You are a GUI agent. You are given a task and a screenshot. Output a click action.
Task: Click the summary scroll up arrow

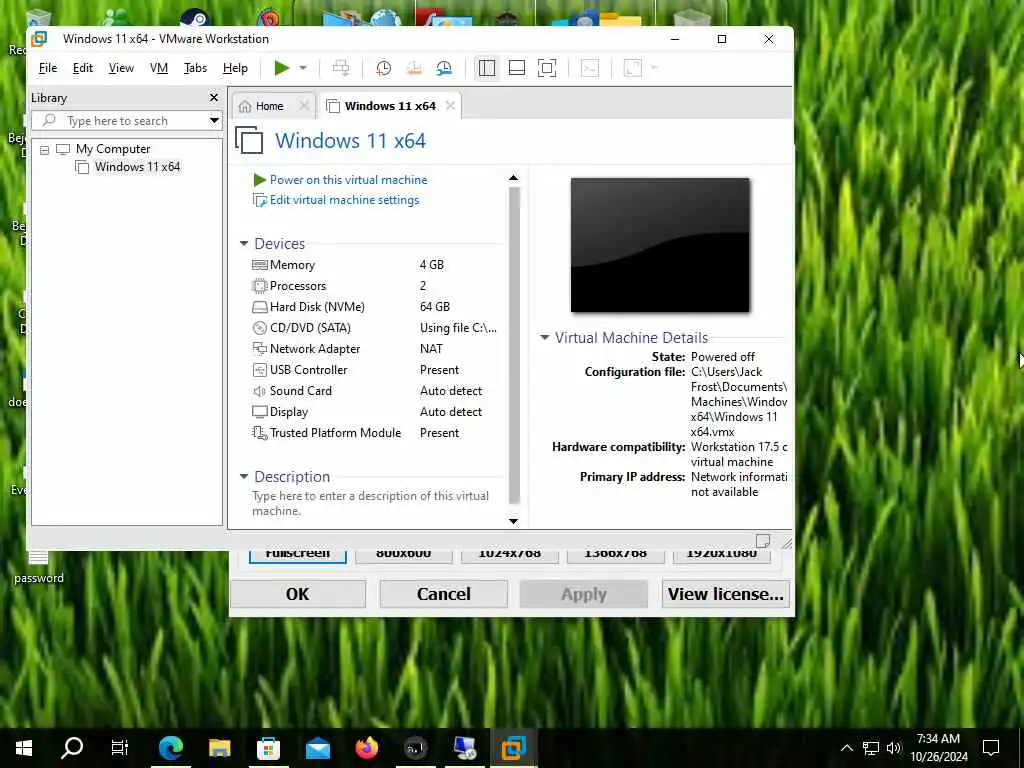(x=513, y=178)
